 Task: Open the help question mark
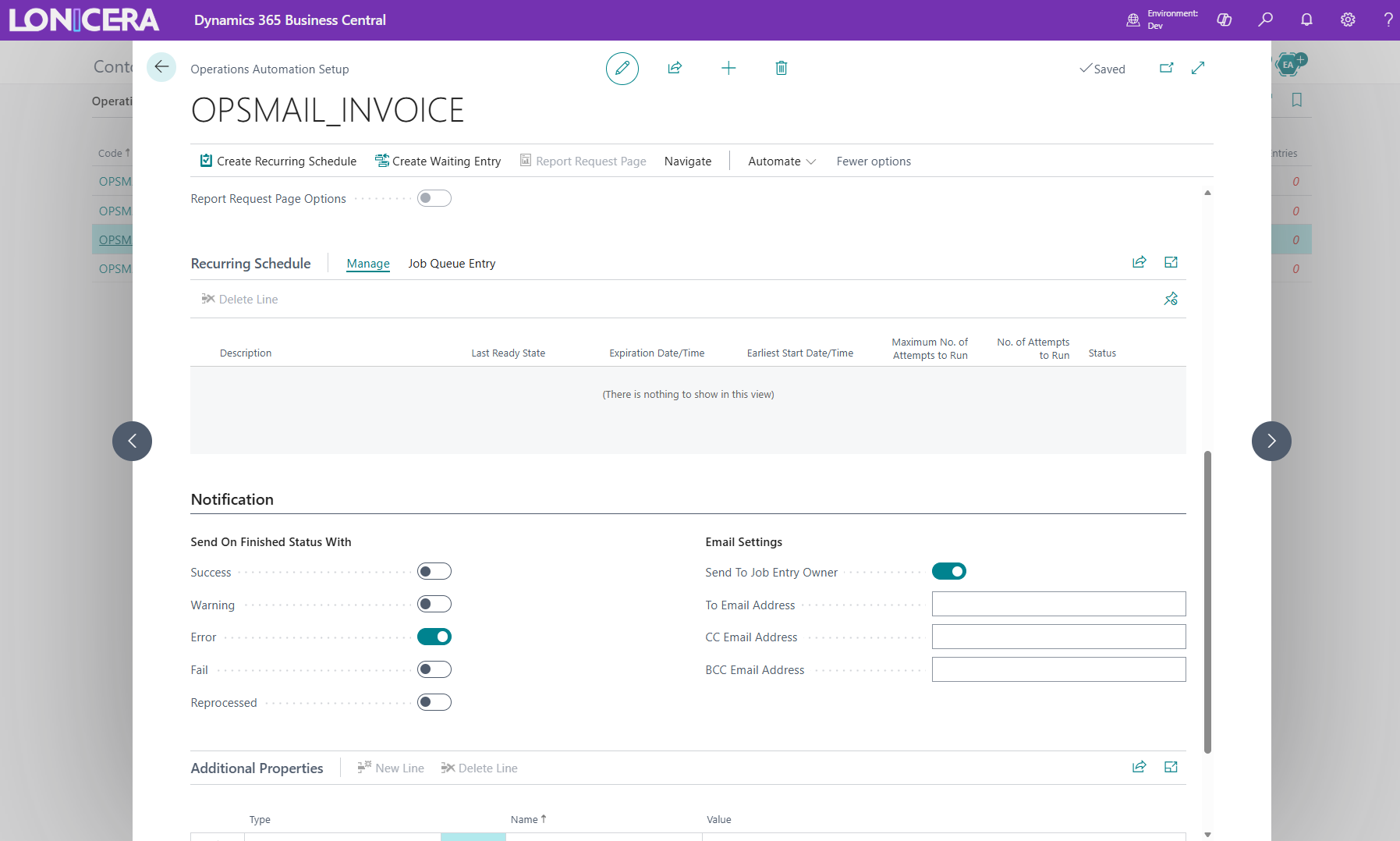coord(1388,20)
